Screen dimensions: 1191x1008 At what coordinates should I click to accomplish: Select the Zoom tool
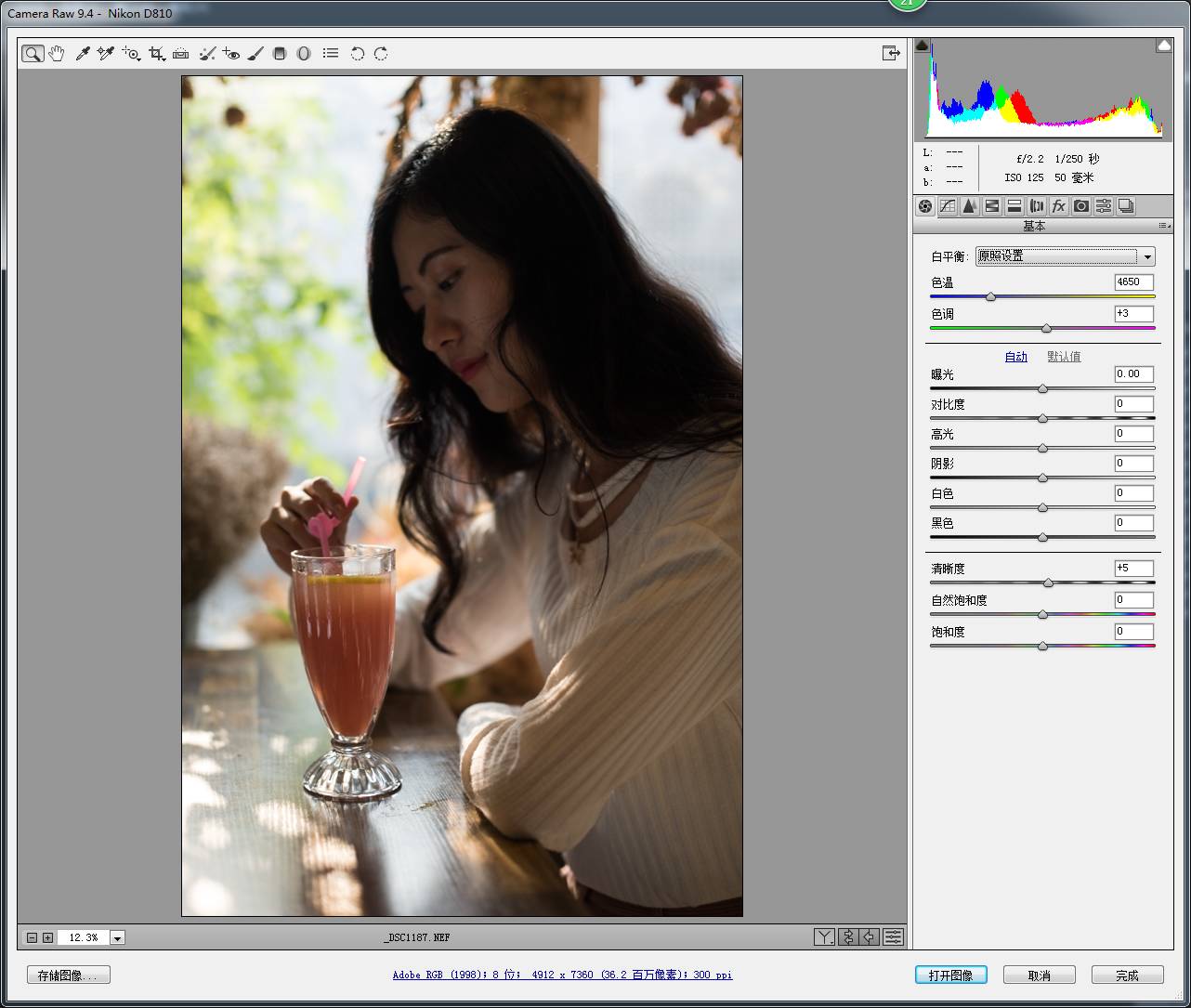[33, 54]
